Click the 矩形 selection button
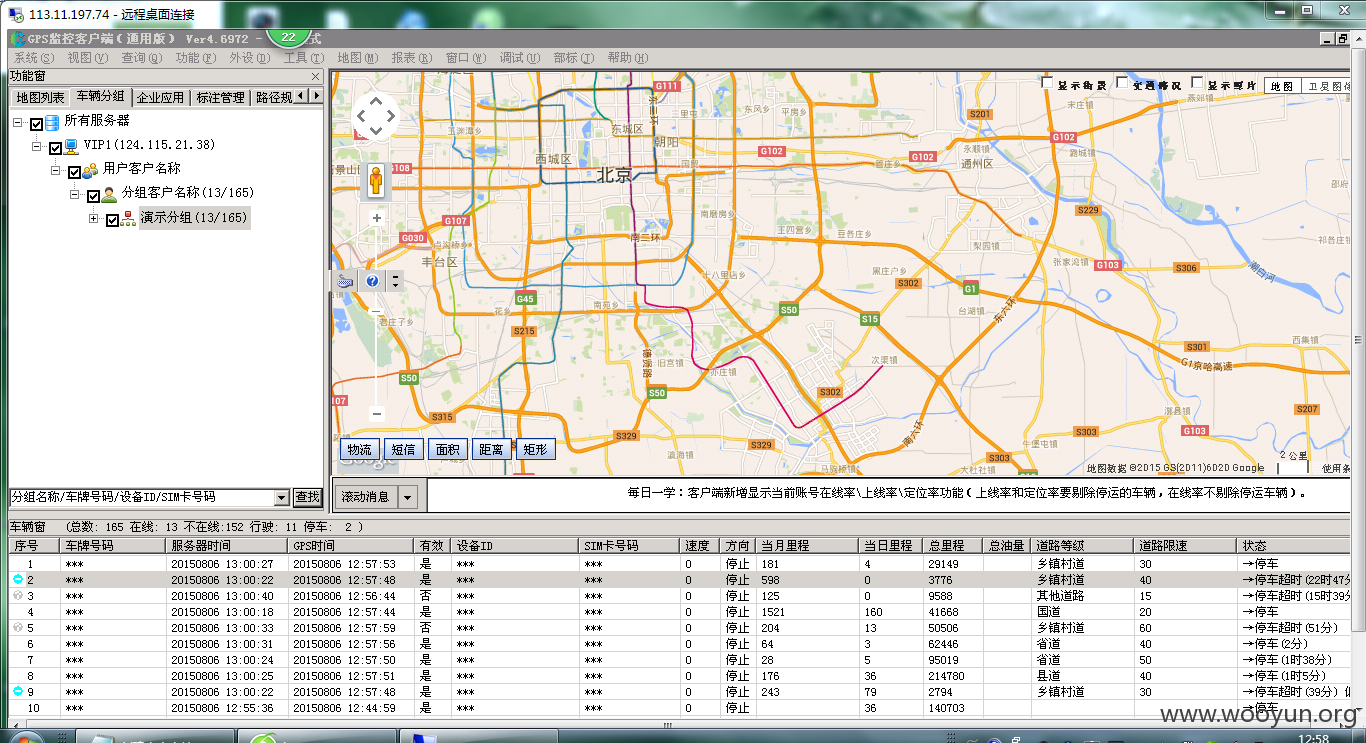The width and height of the screenshot is (1366, 743). click(535, 449)
